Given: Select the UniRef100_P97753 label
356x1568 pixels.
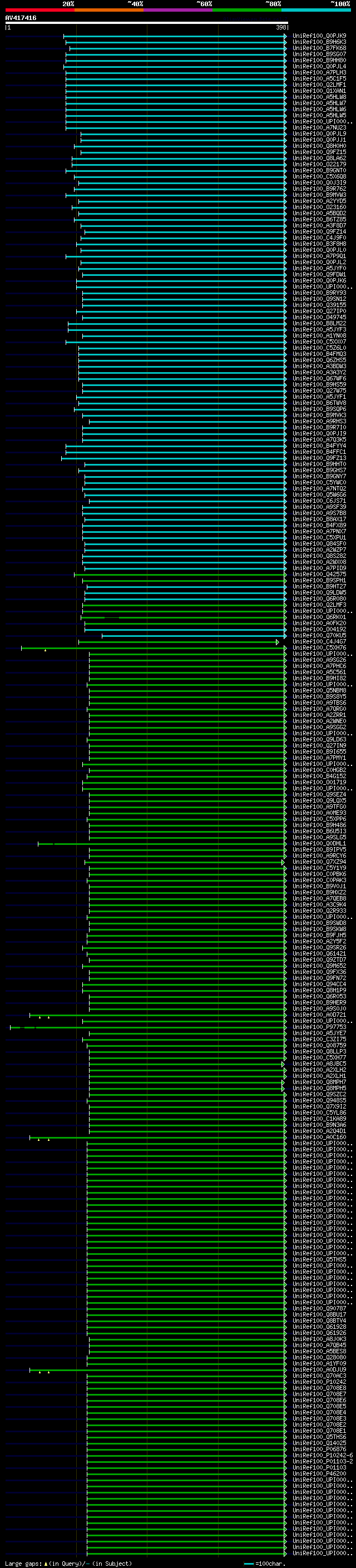Looking at the screenshot, I should tap(319, 1027).
